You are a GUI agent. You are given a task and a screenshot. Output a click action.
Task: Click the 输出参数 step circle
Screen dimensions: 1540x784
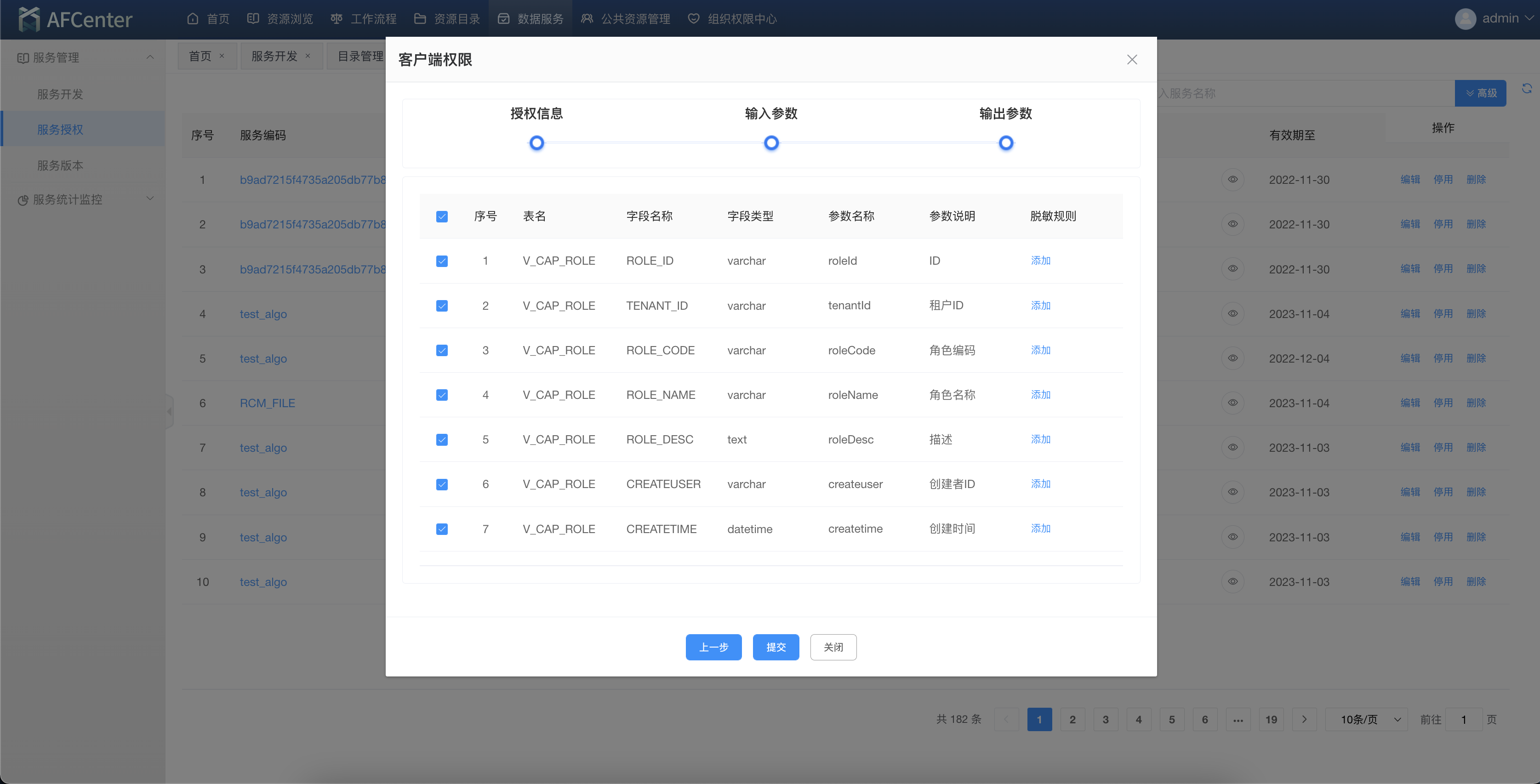[x=1006, y=143]
